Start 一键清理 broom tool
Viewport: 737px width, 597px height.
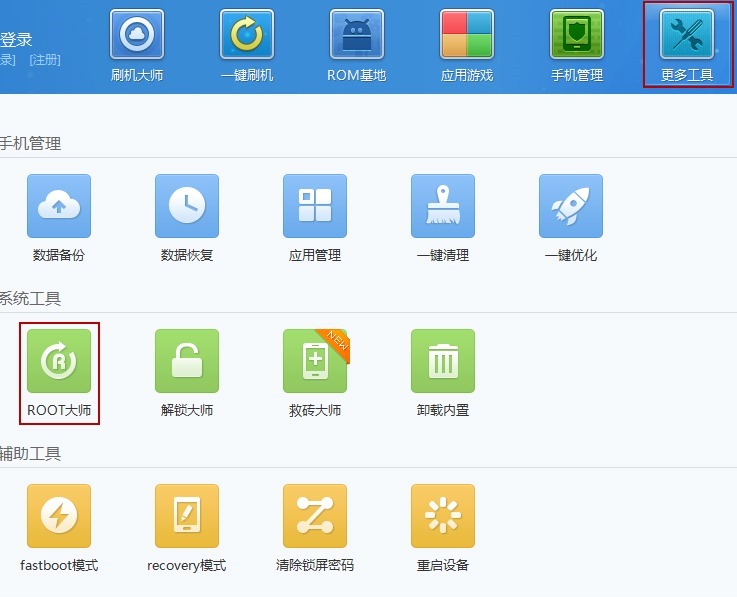[443, 206]
